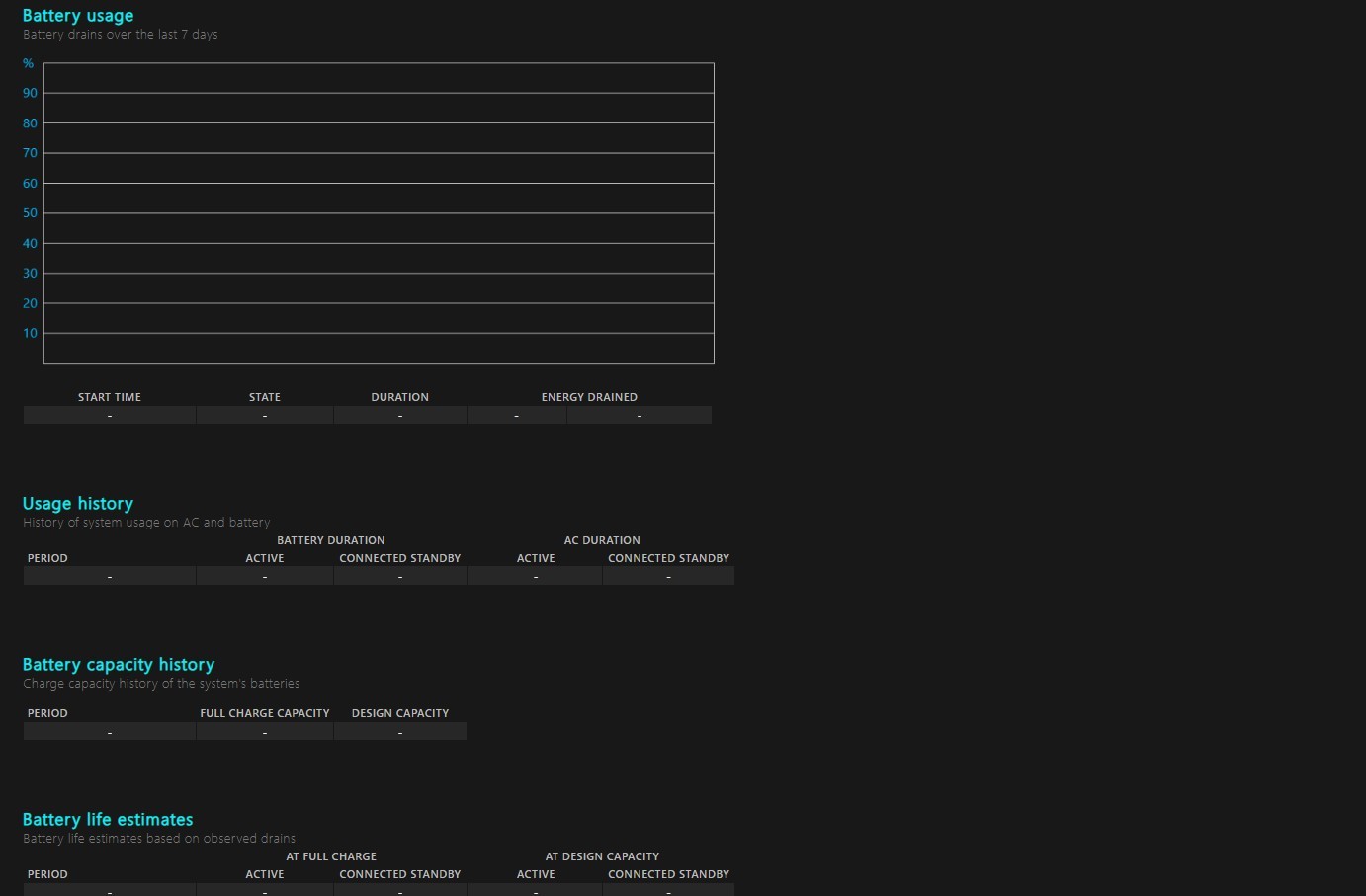
Task: Click "PERIOD" header in Usage history table
Action: pyautogui.click(x=47, y=558)
